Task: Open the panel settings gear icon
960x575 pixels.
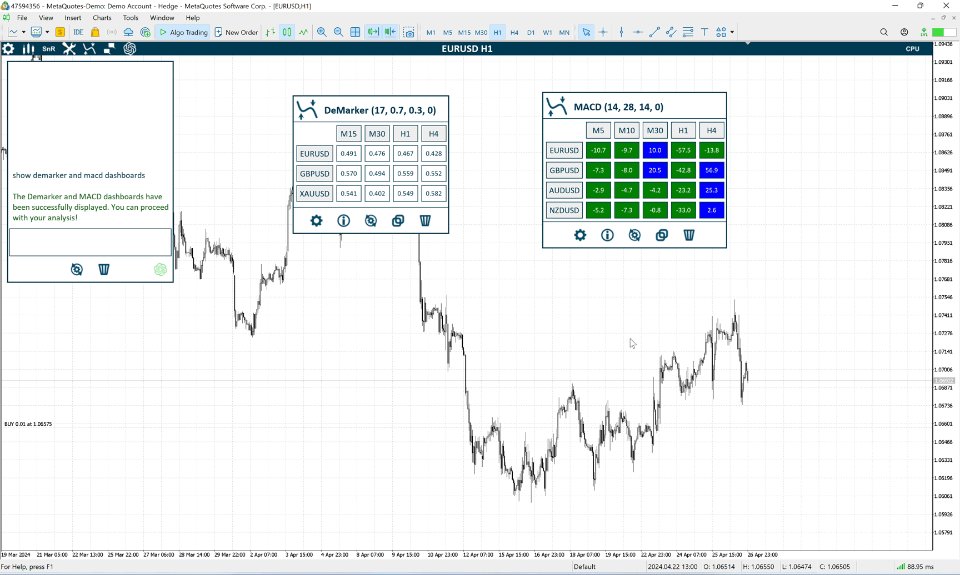Action: tap(9, 49)
